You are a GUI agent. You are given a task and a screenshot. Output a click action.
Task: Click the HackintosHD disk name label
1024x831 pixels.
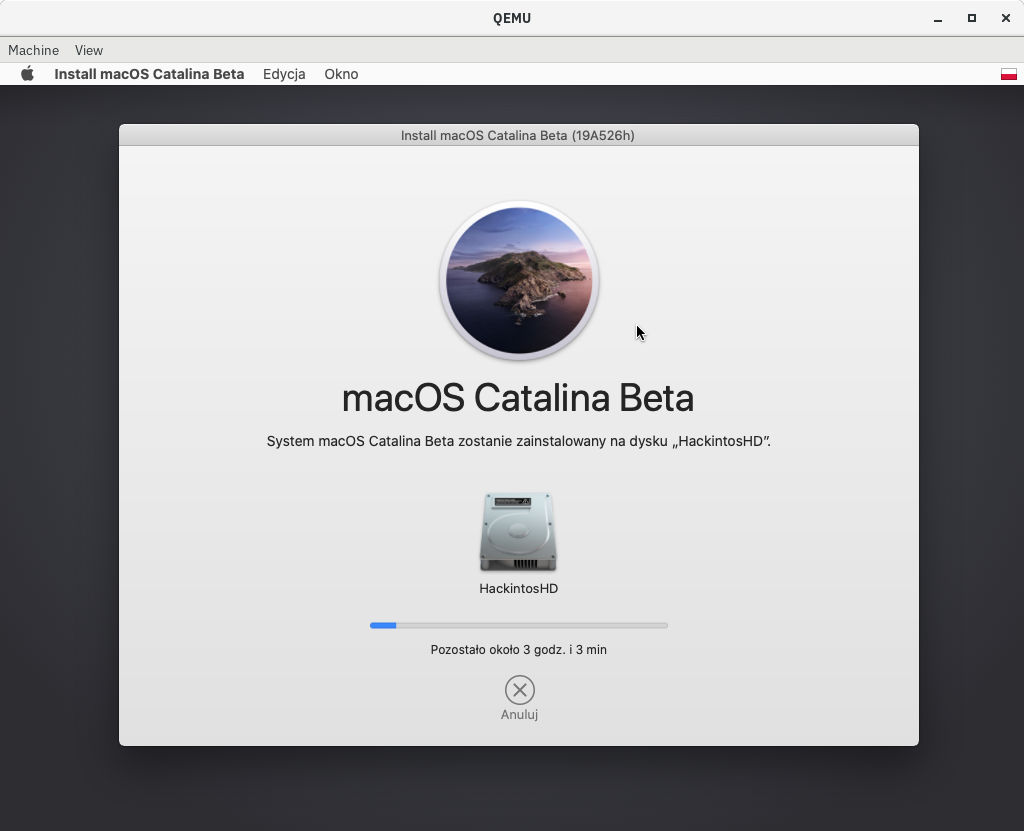tap(519, 588)
